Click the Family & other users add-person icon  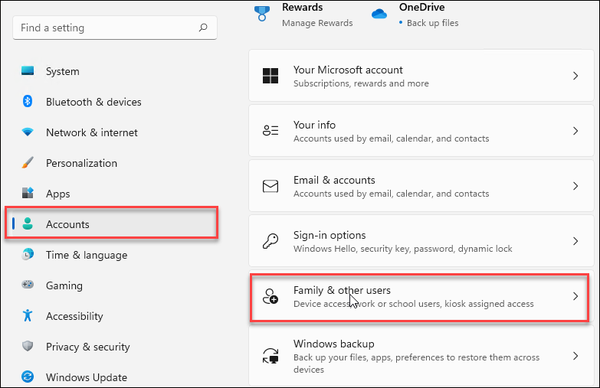point(271,296)
